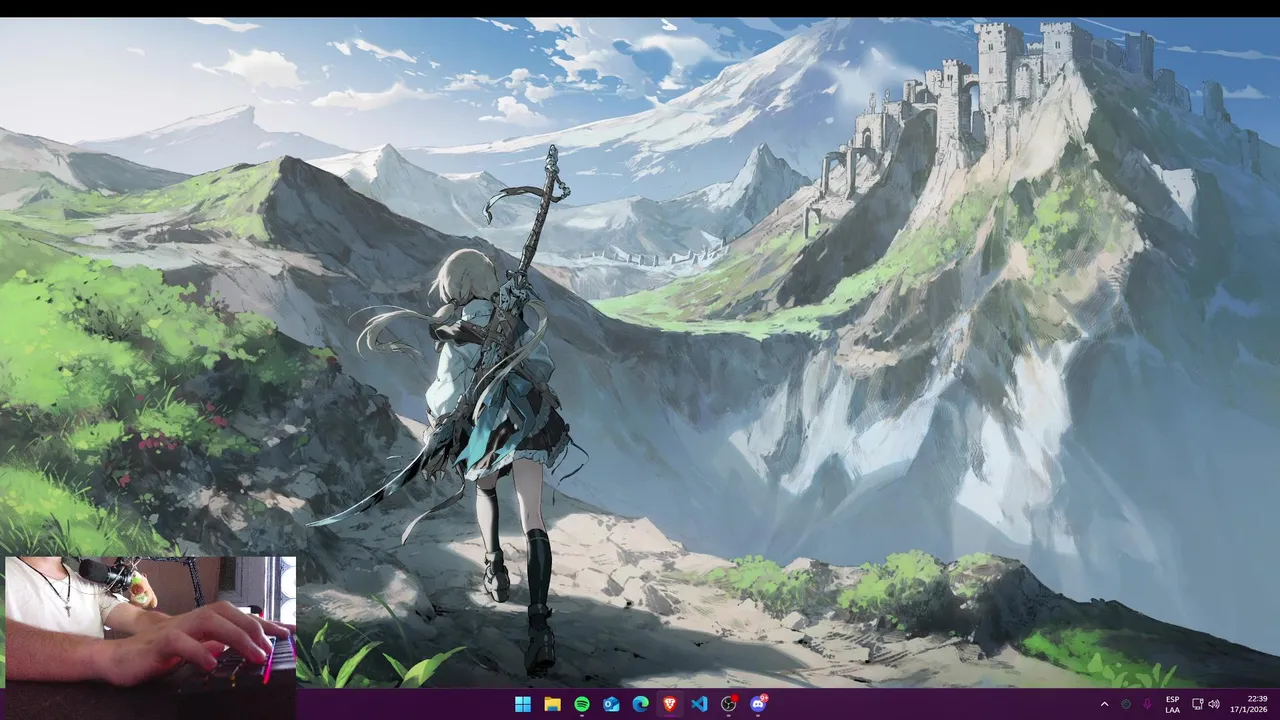Open the Windows Start menu
Image resolution: width=1280 pixels, height=720 pixels.
tap(523, 704)
